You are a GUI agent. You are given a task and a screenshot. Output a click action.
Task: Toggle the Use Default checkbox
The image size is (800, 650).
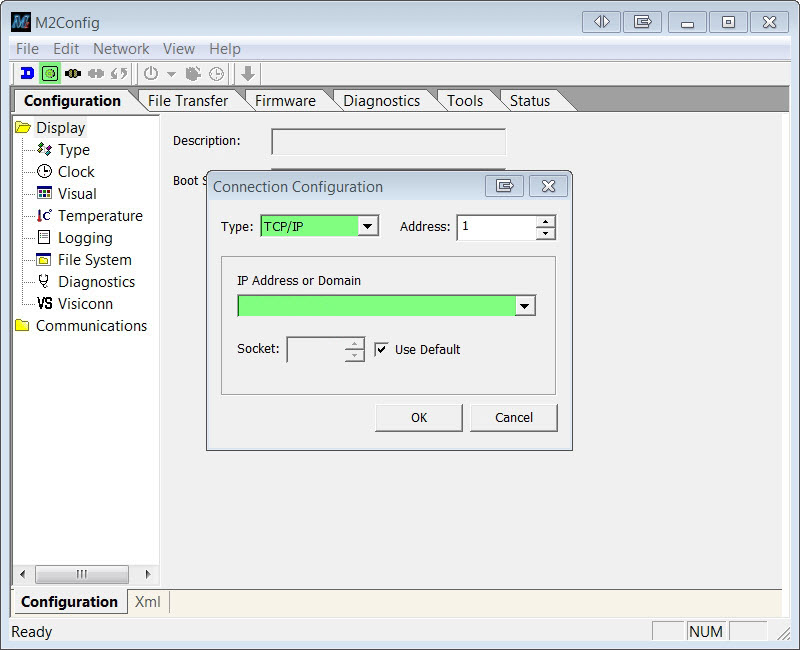click(381, 349)
